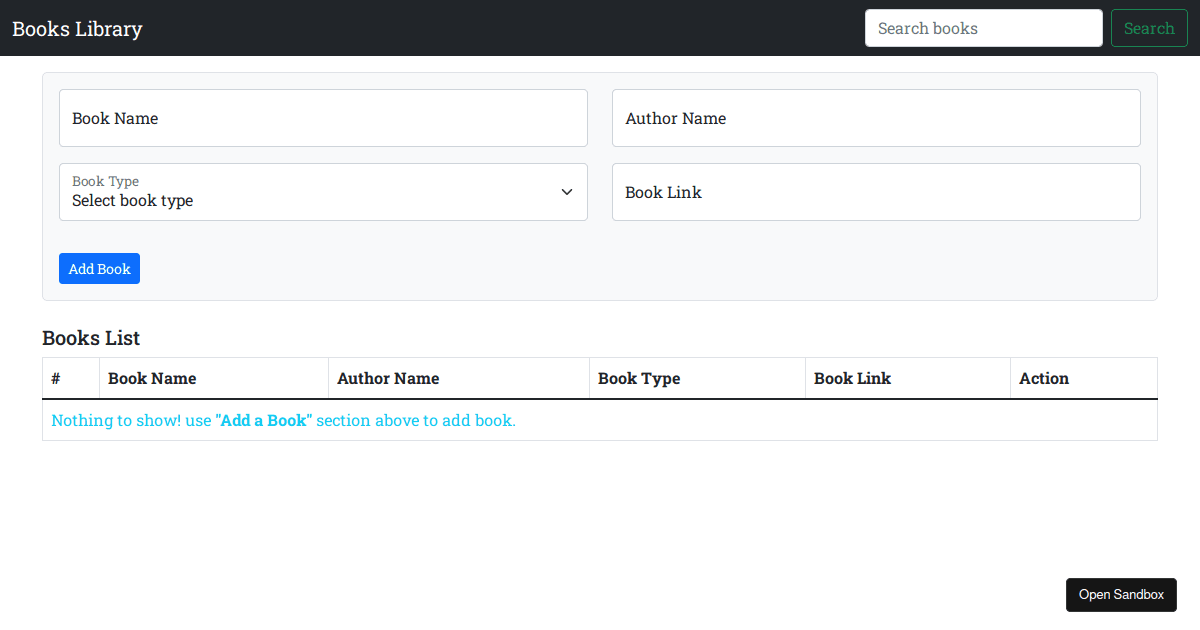Viewport: 1200px width, 630px height.
Task: Click the Author Name input field
Action: pyautogui.click(x=875, y=118)
